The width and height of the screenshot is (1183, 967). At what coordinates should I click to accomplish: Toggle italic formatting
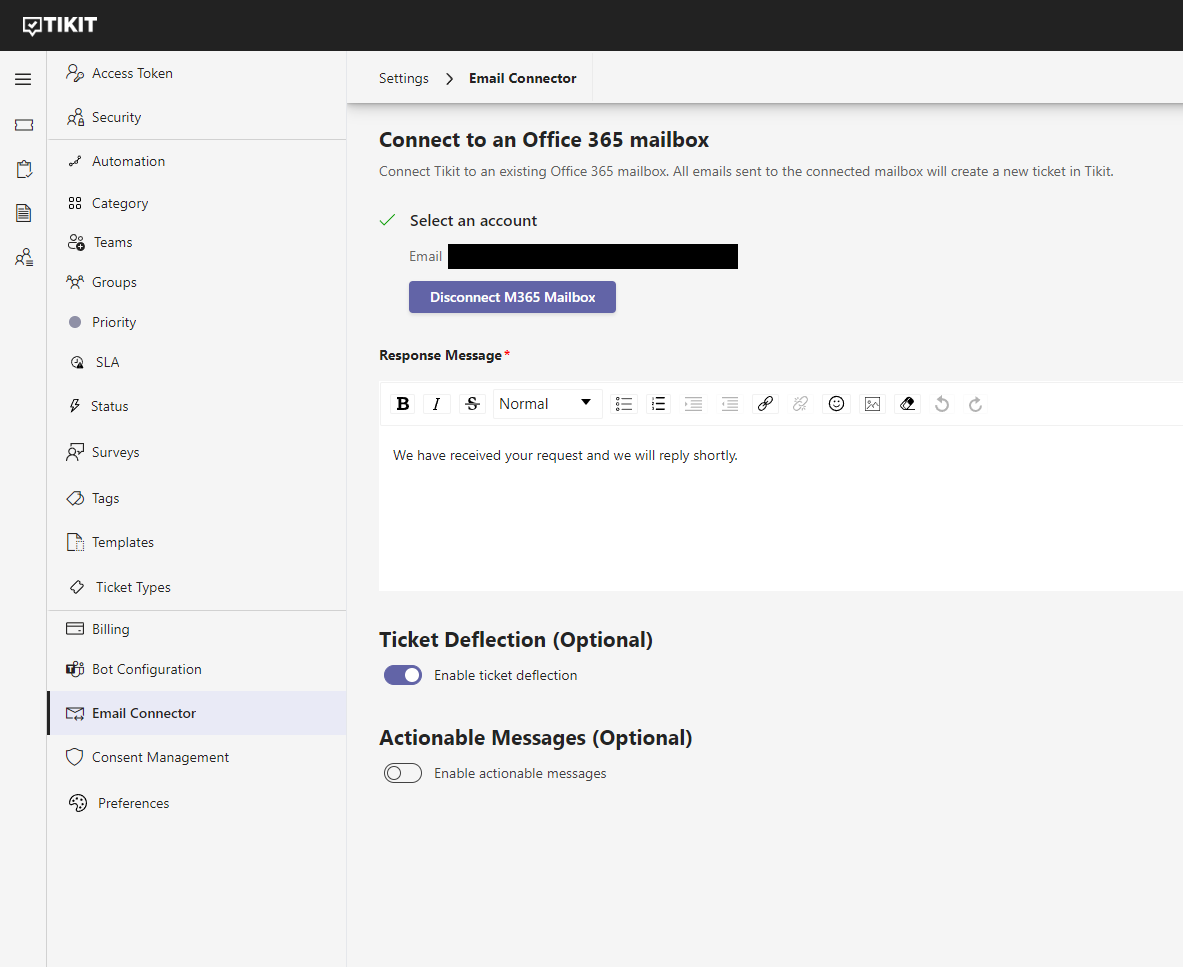436,404
